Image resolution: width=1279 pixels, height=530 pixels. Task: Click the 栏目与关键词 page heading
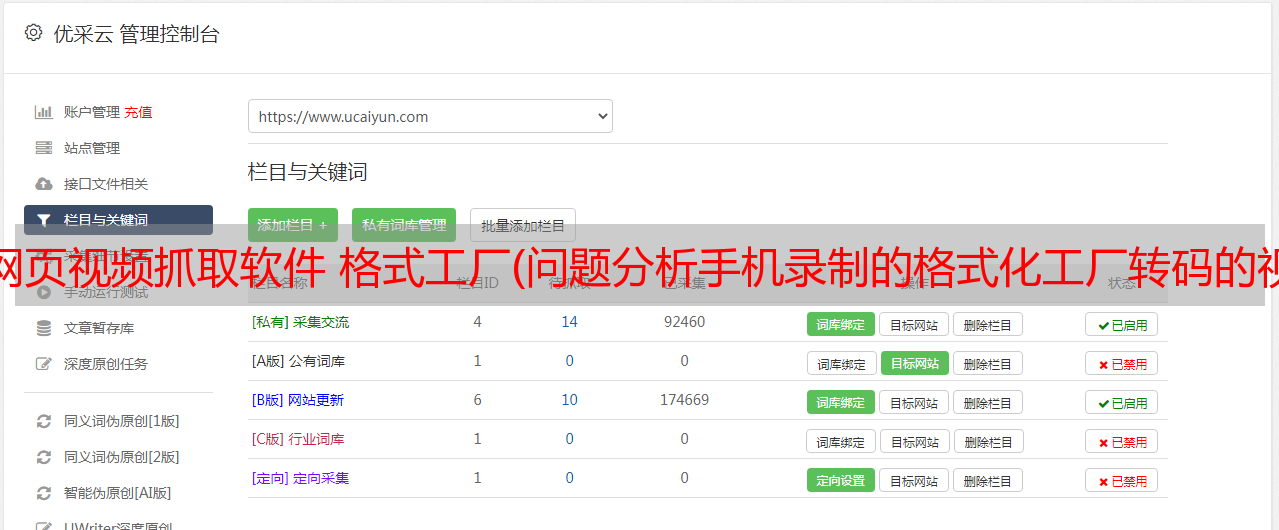(307, 172)
